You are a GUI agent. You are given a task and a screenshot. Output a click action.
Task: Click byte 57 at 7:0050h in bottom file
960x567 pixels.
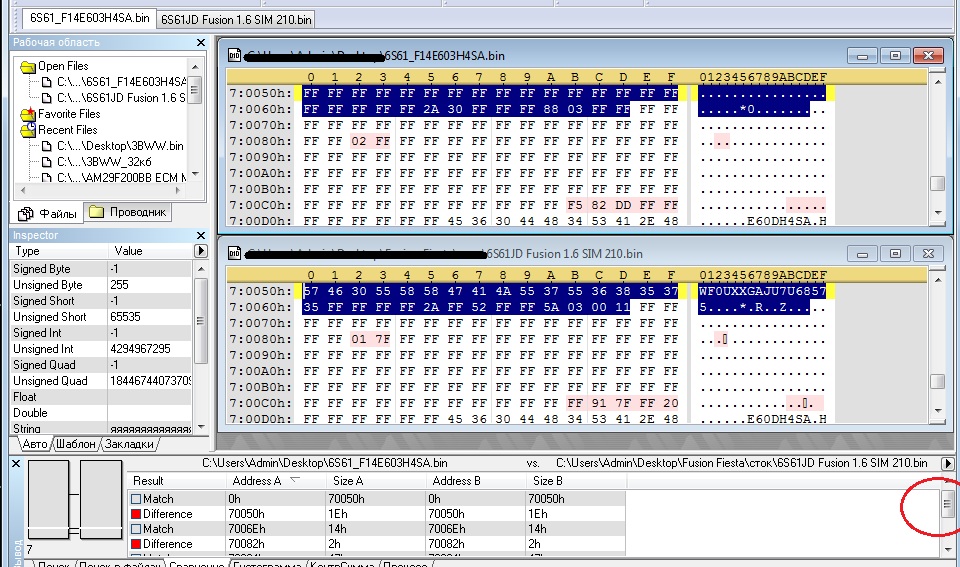point(311,291)
